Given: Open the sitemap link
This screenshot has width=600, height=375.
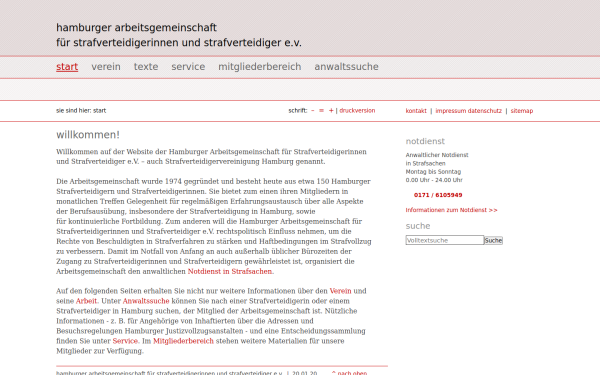Looking at the screenshot, I should (x=522, y=111).
